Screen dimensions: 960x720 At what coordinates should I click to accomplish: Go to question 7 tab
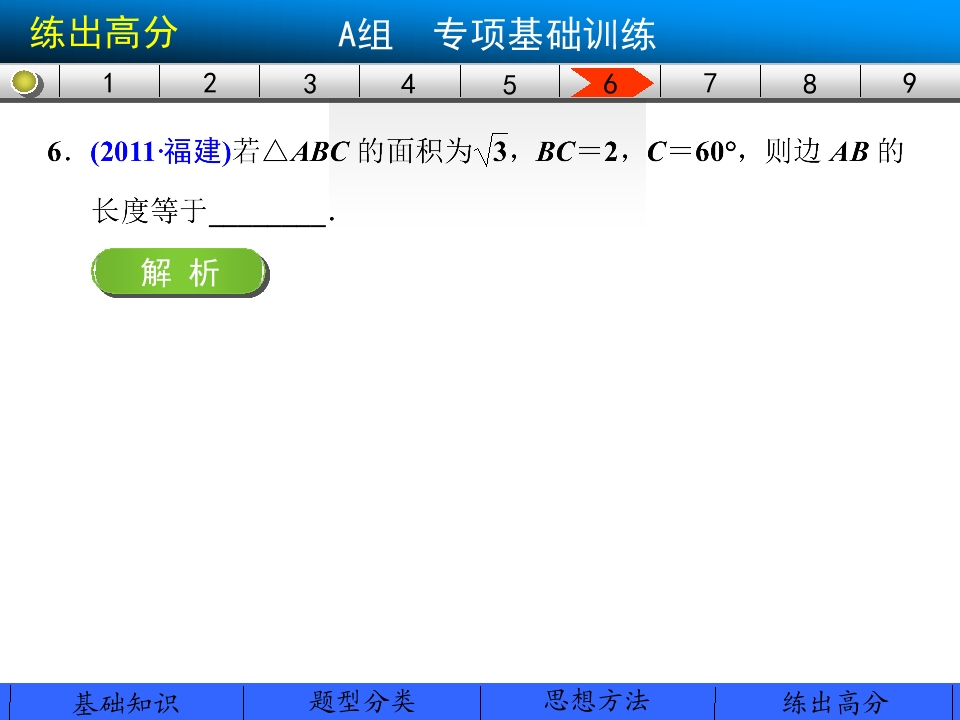[710, 83]
